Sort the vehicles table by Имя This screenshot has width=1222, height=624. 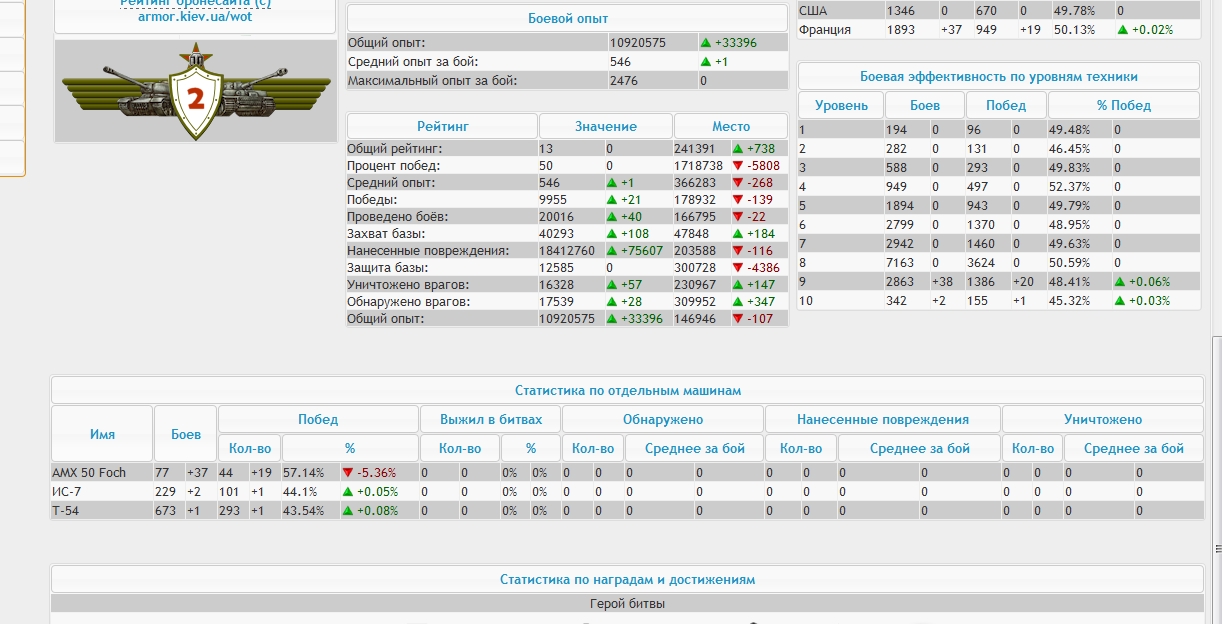pyautogui.click(x=102, y=434)
